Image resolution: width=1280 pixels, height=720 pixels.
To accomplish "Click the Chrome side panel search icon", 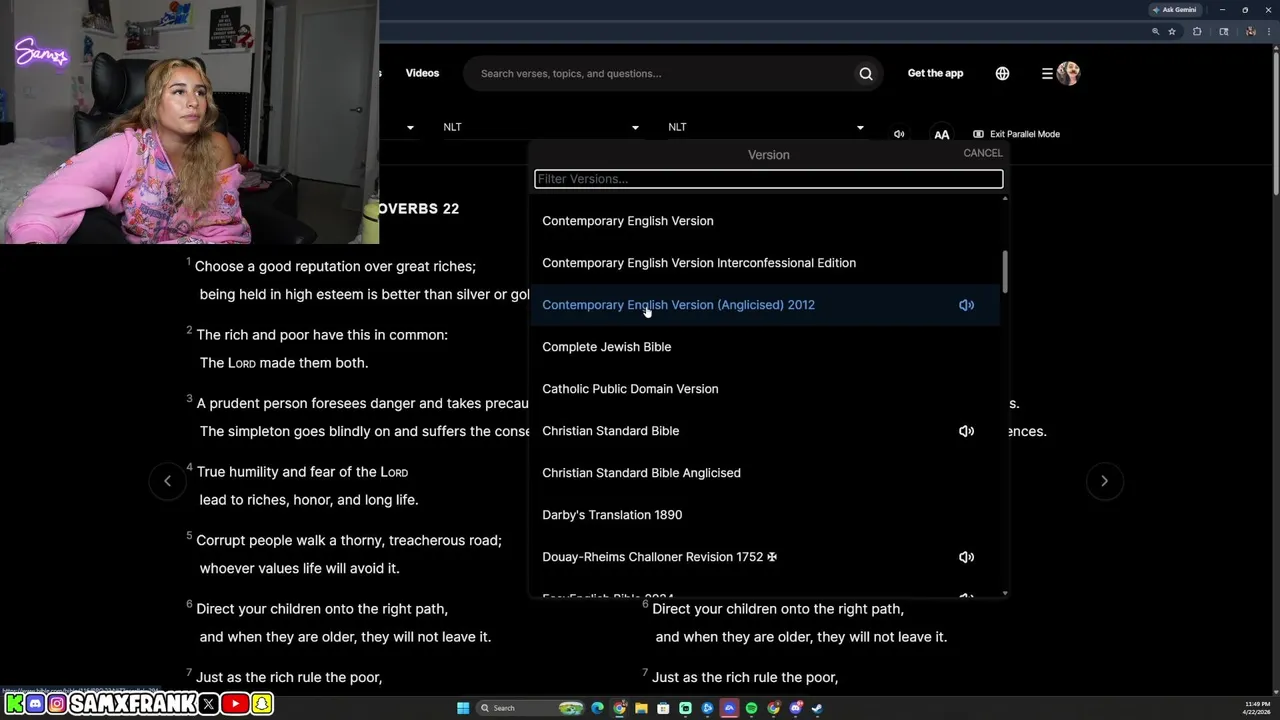I will (x=1223, y=31).
